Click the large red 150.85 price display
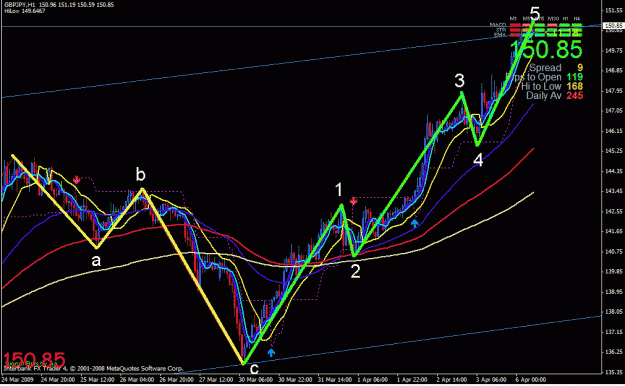This screenshot has height=386, width=625. click(34, 360)
